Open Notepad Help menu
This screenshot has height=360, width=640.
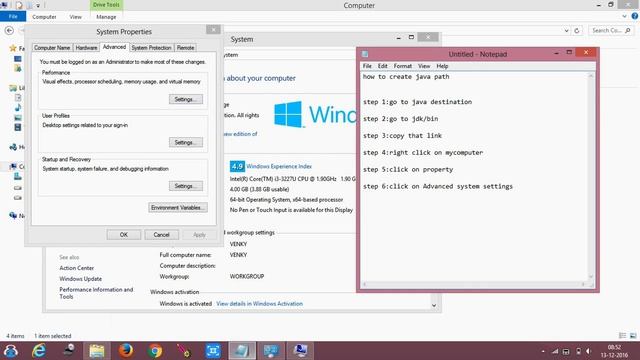click(x=442, y=66)
